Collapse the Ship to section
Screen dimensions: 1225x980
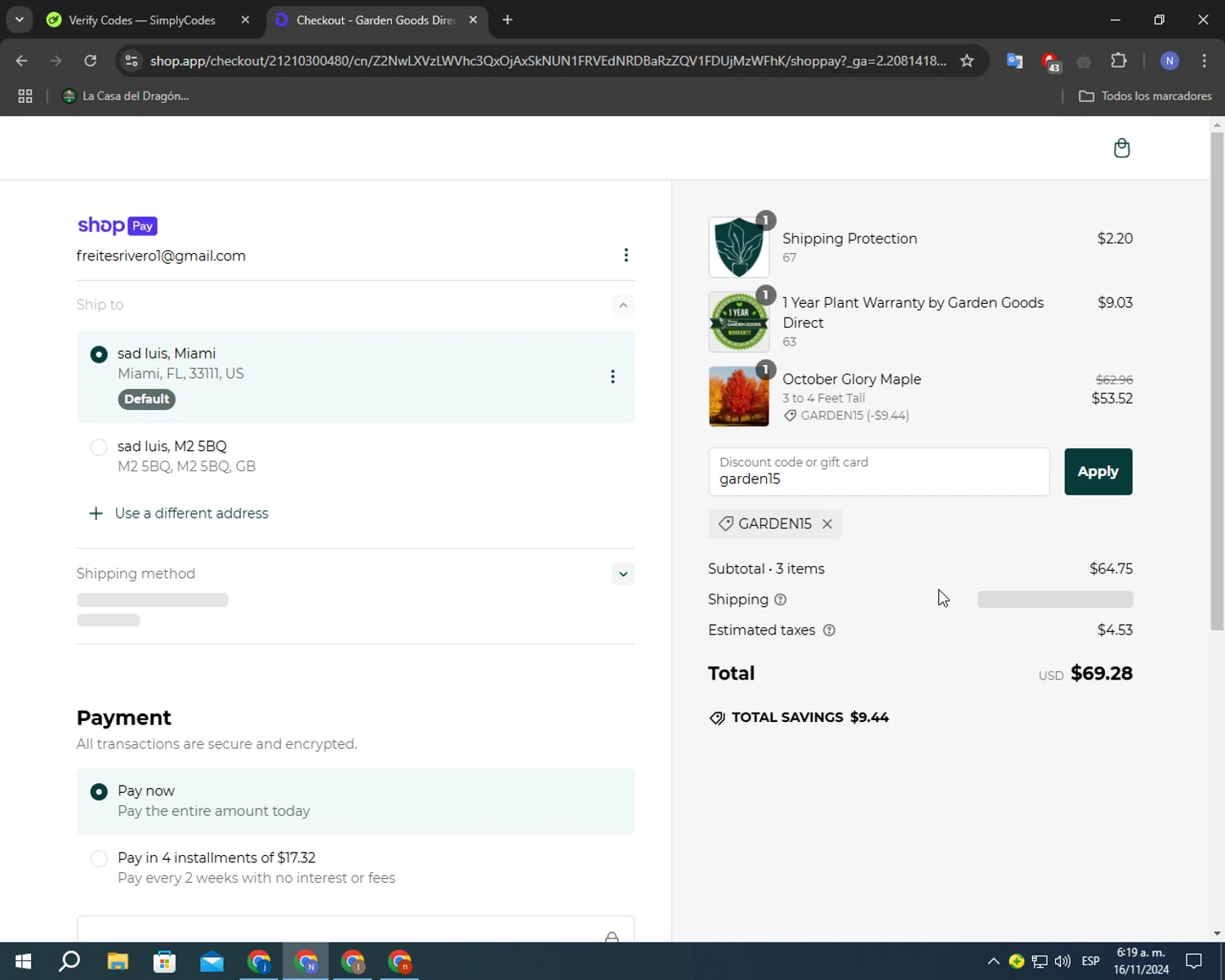[x=623, y=305]
